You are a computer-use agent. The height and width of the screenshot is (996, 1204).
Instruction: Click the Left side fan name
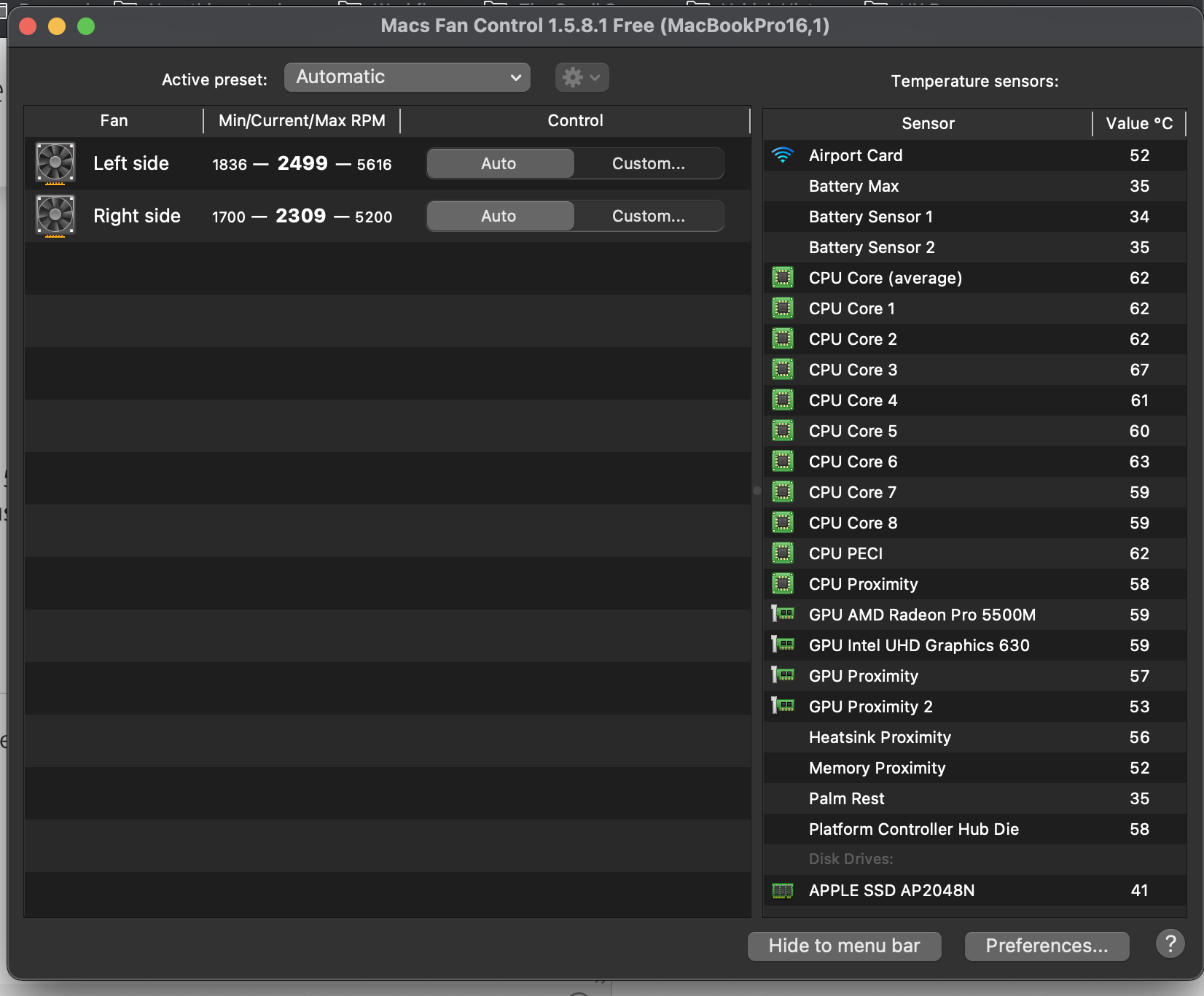pos(131,163)
